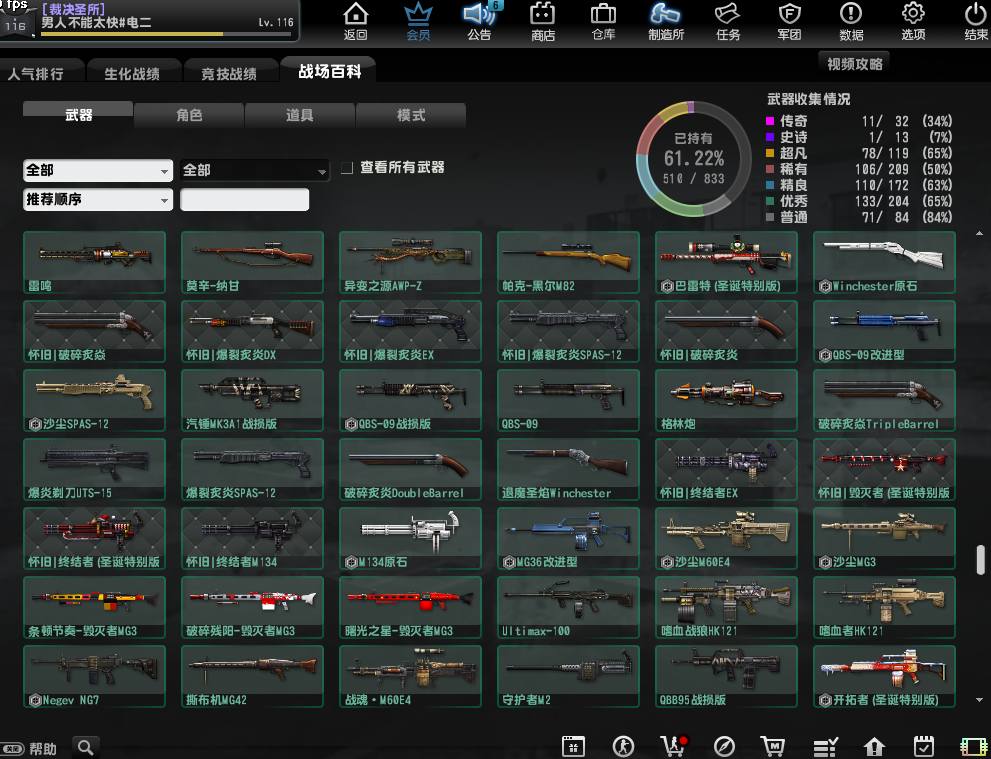
Task: Select the 角色 category tab
Action: 189,115
